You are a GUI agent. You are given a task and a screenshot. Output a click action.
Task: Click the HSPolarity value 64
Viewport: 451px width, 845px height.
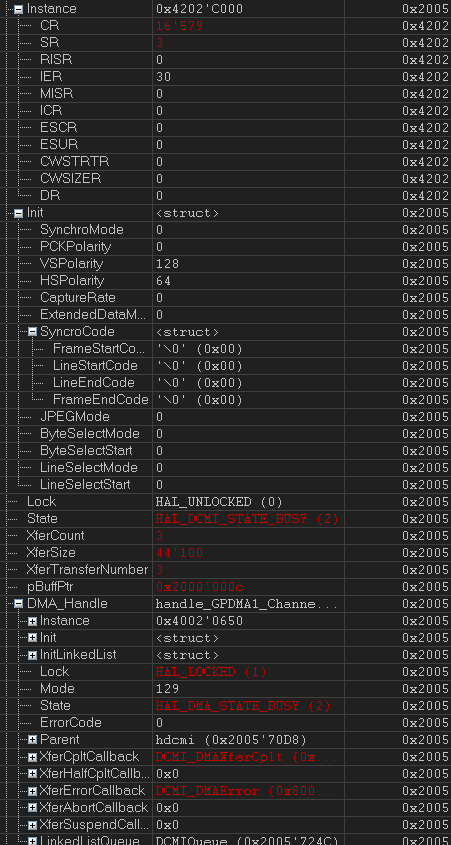tap(163, 281)
